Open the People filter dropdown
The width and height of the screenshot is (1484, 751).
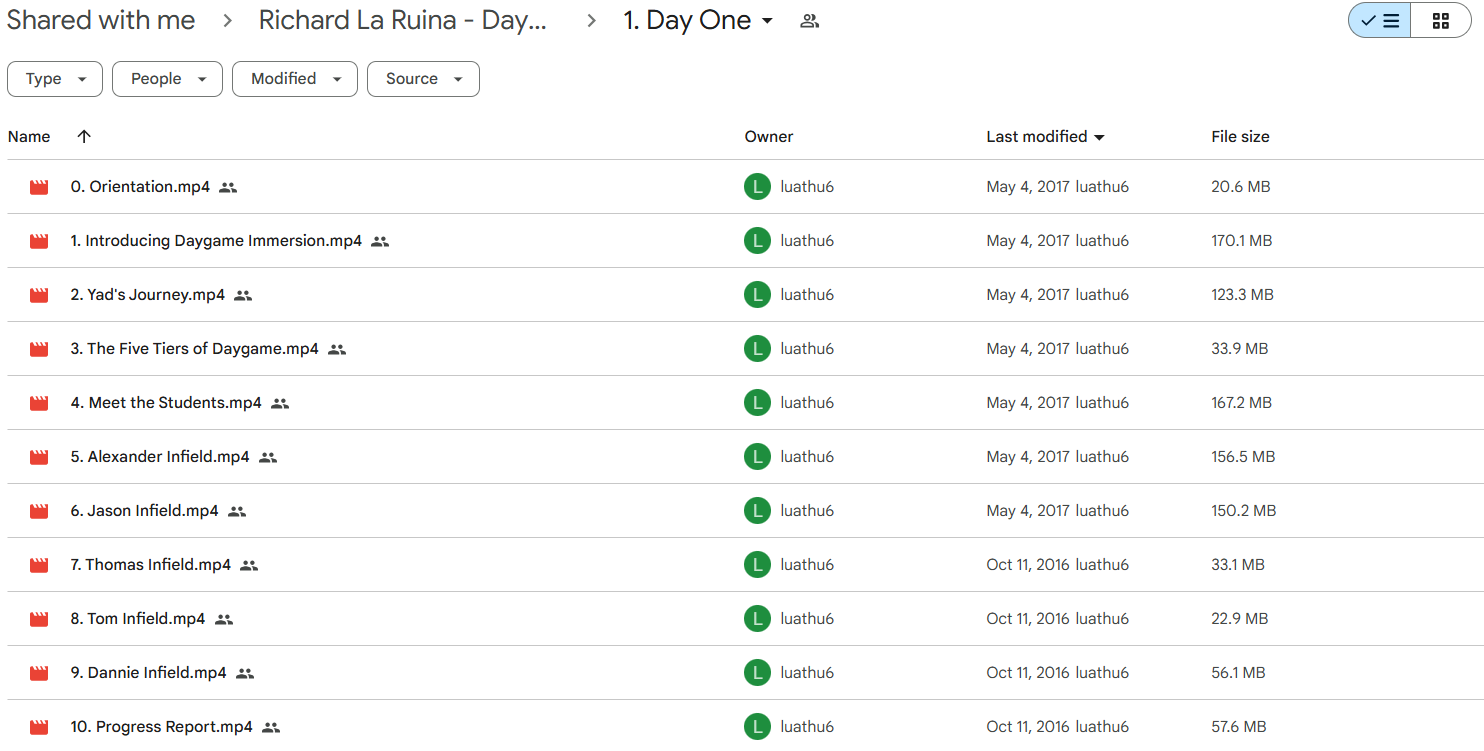pyautogui.click(x=167, y=79)
